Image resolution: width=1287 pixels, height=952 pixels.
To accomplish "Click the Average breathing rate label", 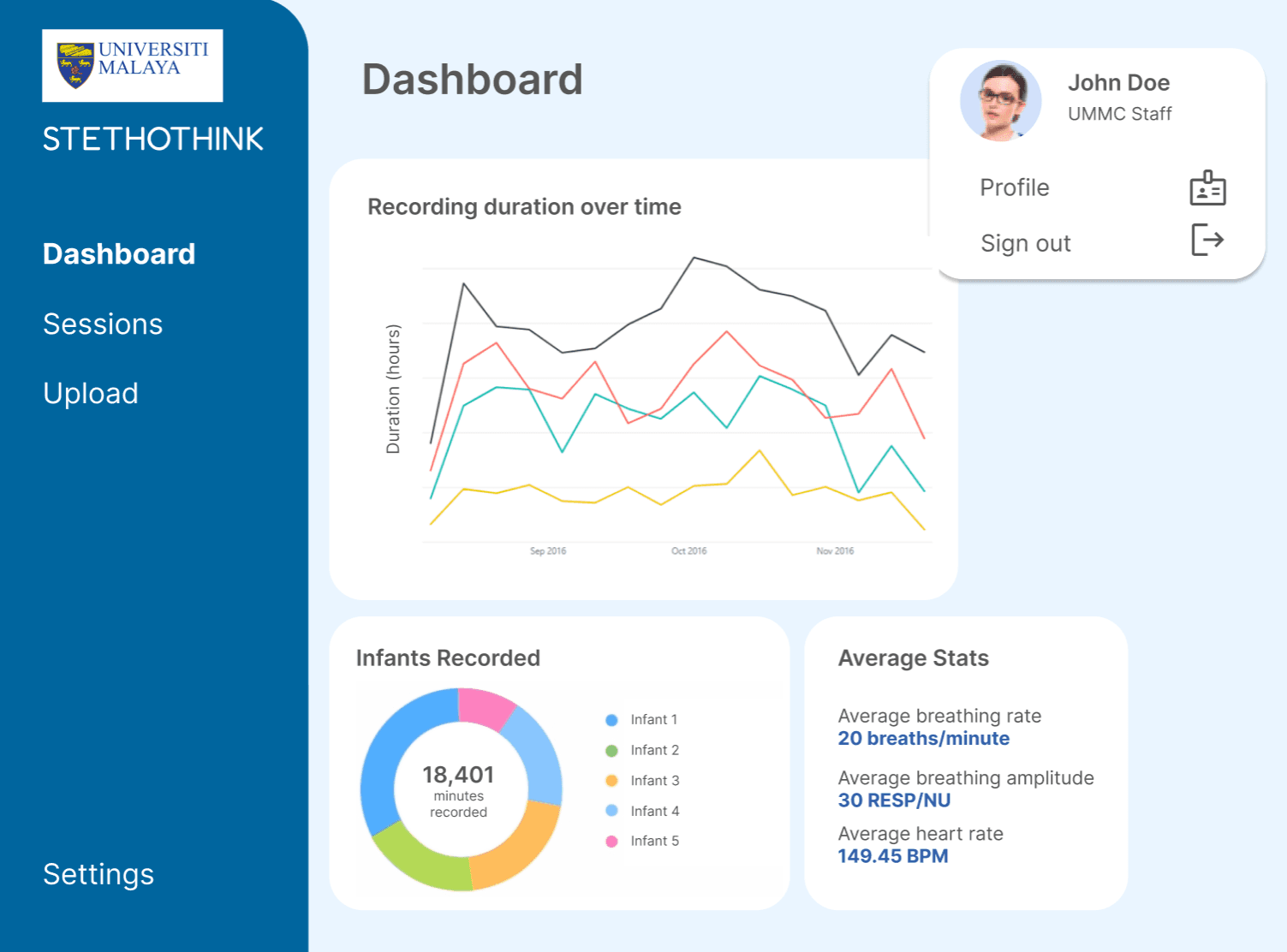I will click(x=939, y=716).
